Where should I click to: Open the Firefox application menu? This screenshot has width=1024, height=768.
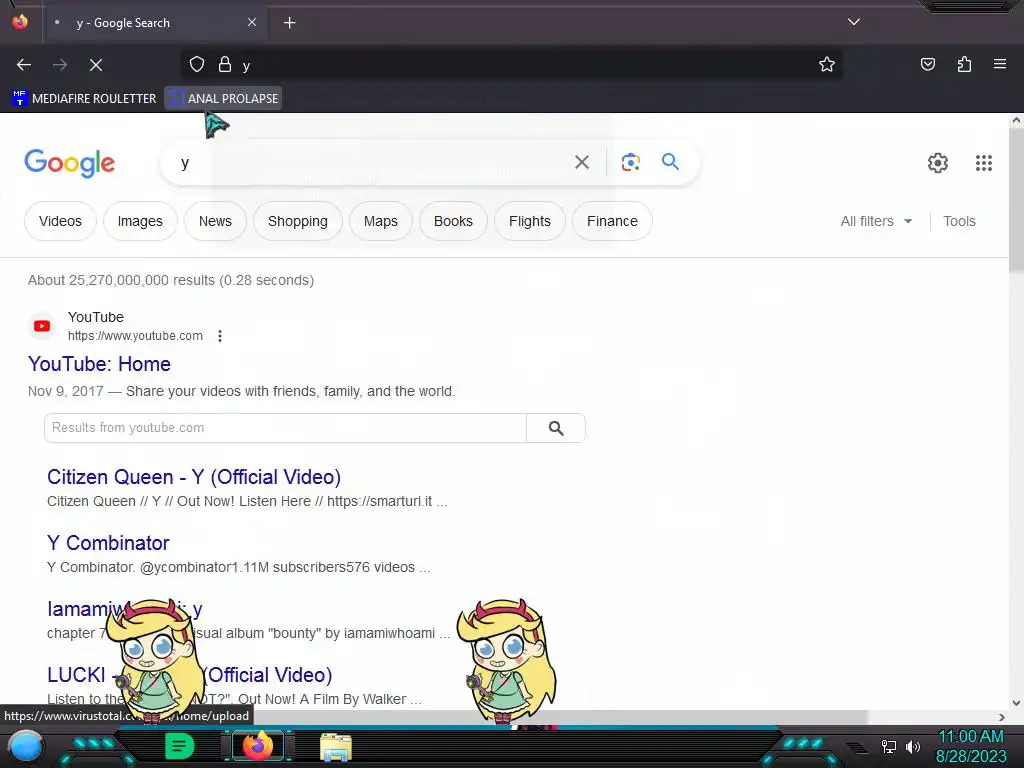(999, 64)
